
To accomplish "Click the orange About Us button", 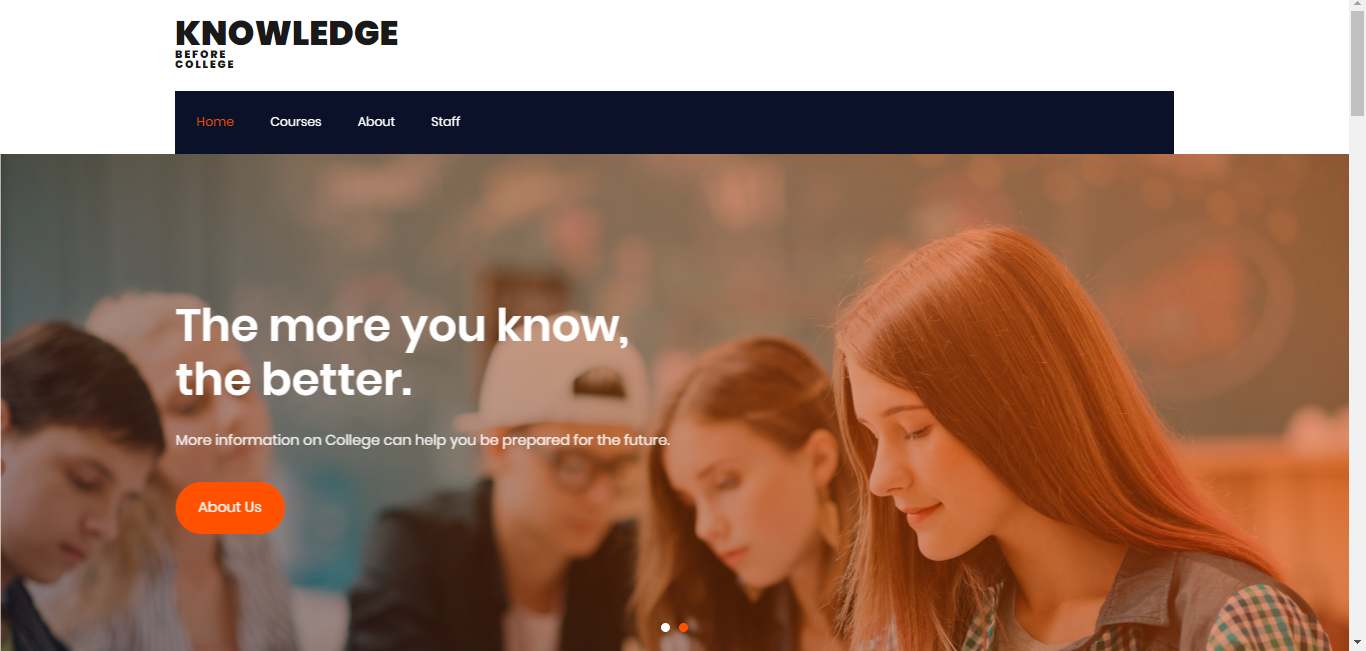I will click(x=230, y=507).
